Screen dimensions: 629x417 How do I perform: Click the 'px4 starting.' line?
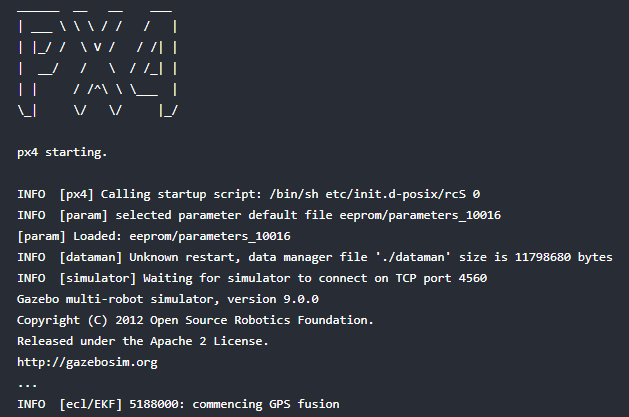point(61,153)
